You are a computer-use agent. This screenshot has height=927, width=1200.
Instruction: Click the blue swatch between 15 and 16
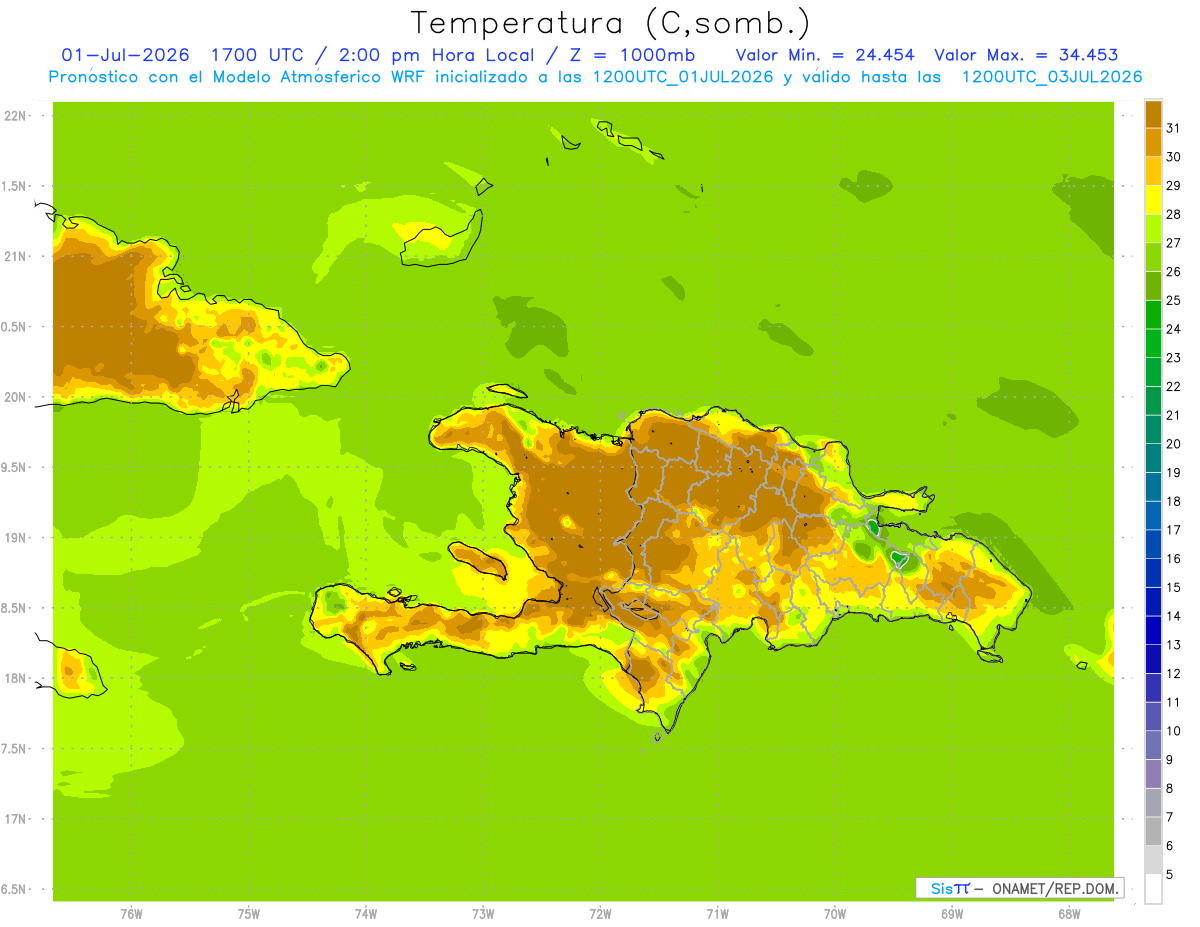1153,573
